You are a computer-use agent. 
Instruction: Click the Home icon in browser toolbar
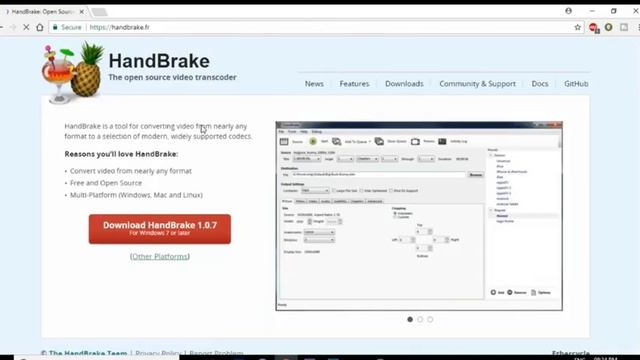[x=40, y=27]
